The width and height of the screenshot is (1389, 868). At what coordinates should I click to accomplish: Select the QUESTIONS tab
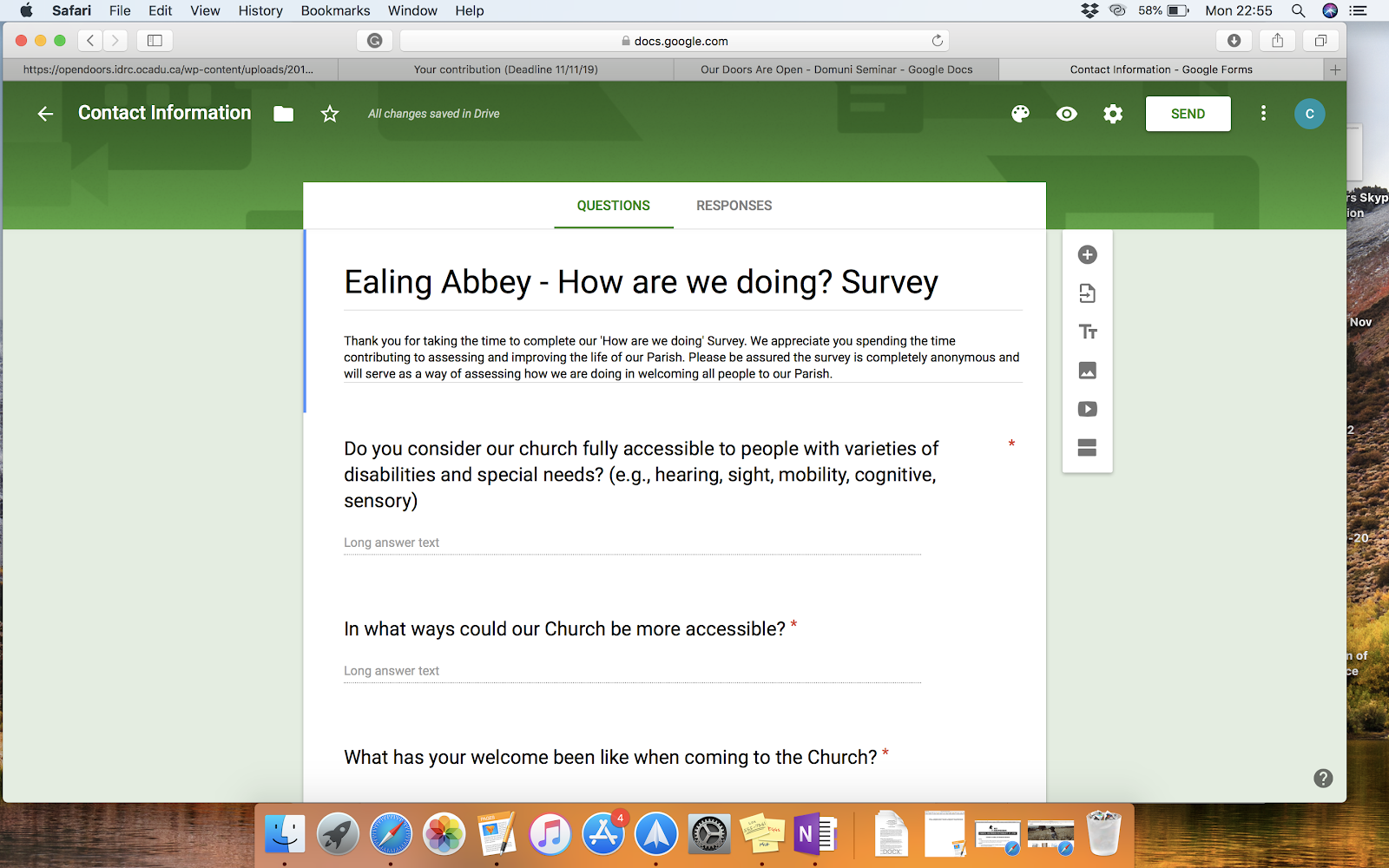tap(614, 206)
